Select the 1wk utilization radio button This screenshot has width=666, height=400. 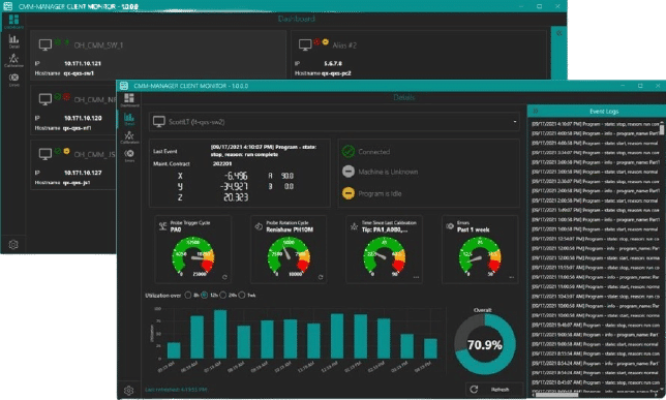[242, 295]
